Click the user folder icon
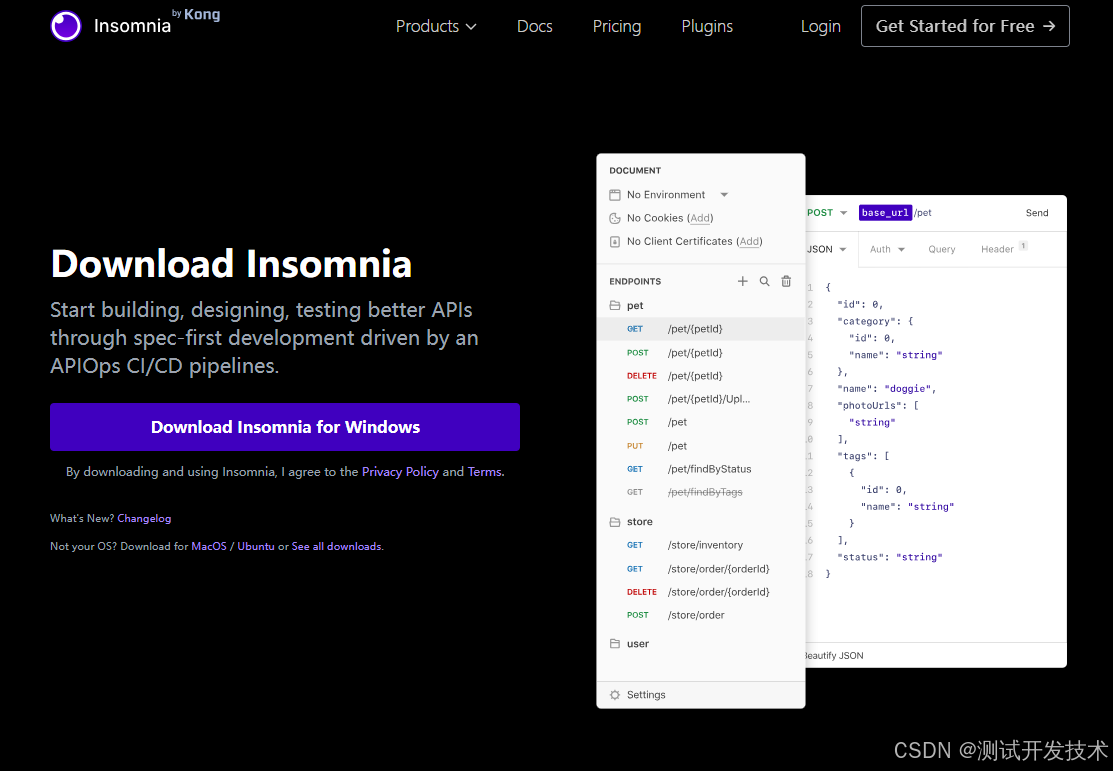 click(615, 643)
